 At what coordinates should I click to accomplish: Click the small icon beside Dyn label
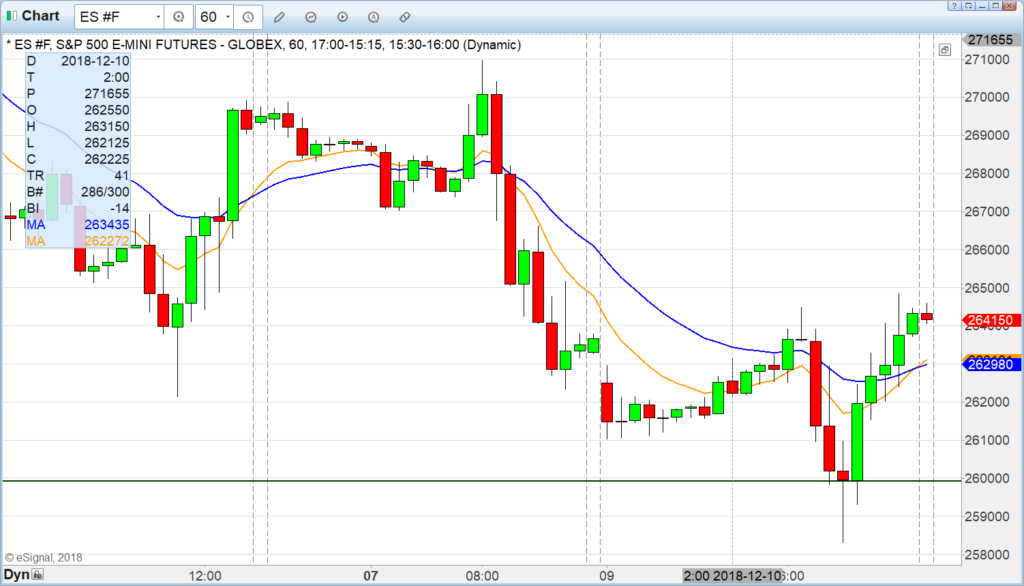[x=38, y=575]
